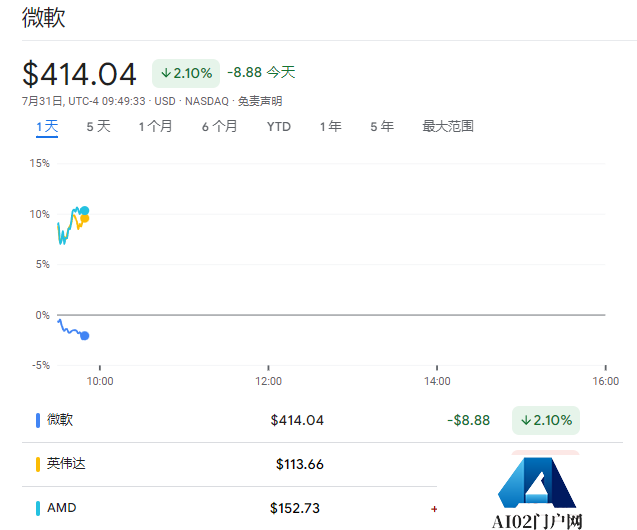Choose the 5年 range tab

[382, 127]
